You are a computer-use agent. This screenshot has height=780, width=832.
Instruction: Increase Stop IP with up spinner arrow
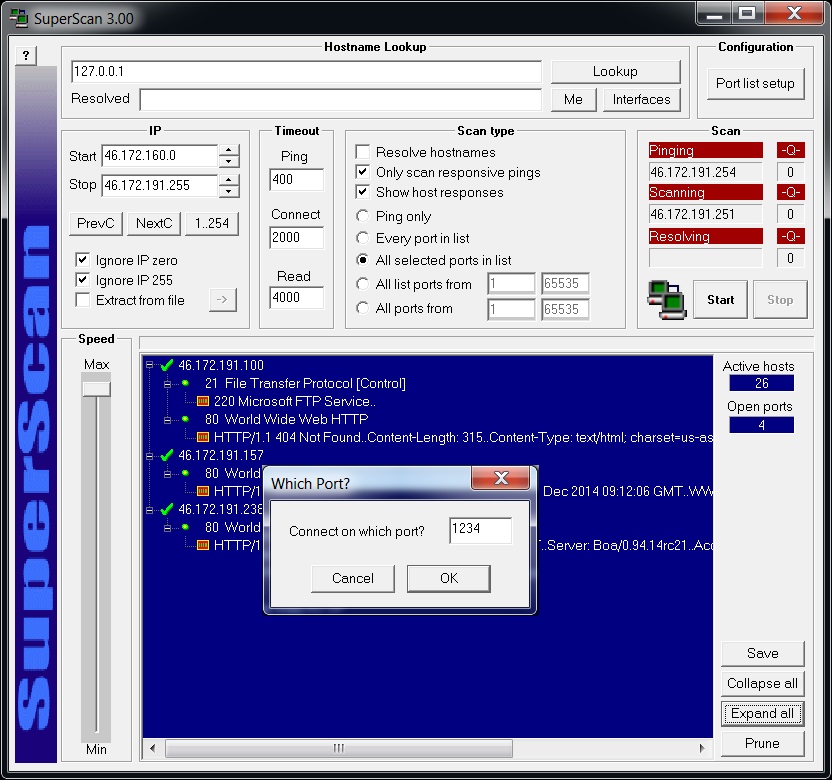(x=229, y=180)
